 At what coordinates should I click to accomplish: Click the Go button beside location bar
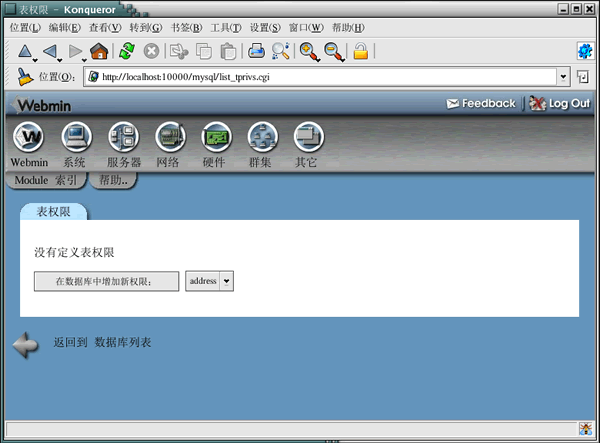point(583,77)
